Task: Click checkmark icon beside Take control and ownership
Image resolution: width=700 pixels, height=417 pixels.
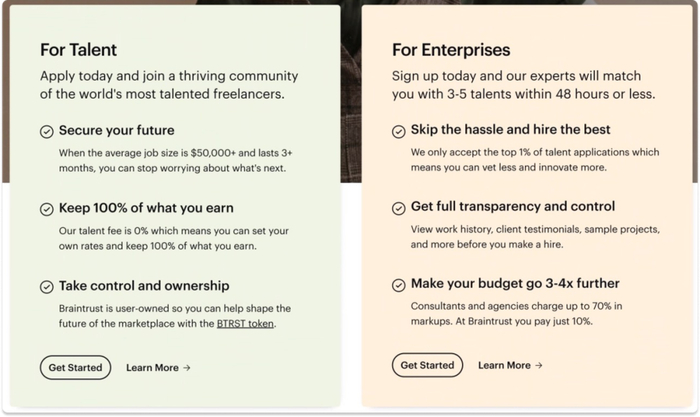Action: point(47,286)
